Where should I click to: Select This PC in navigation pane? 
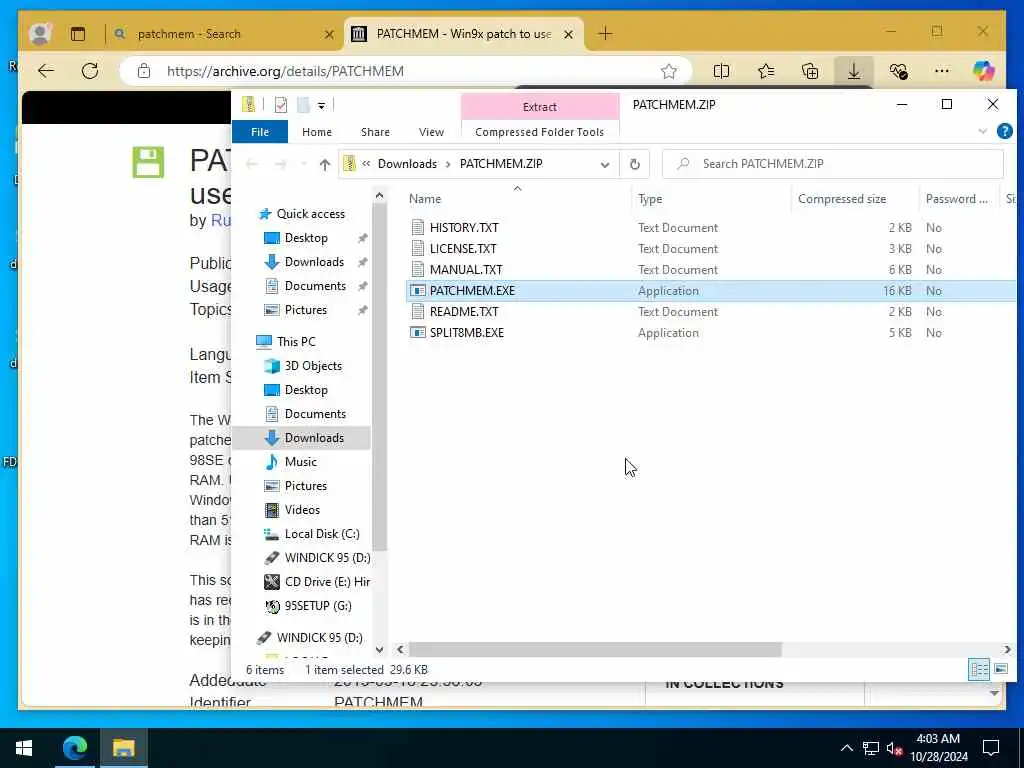295,342
